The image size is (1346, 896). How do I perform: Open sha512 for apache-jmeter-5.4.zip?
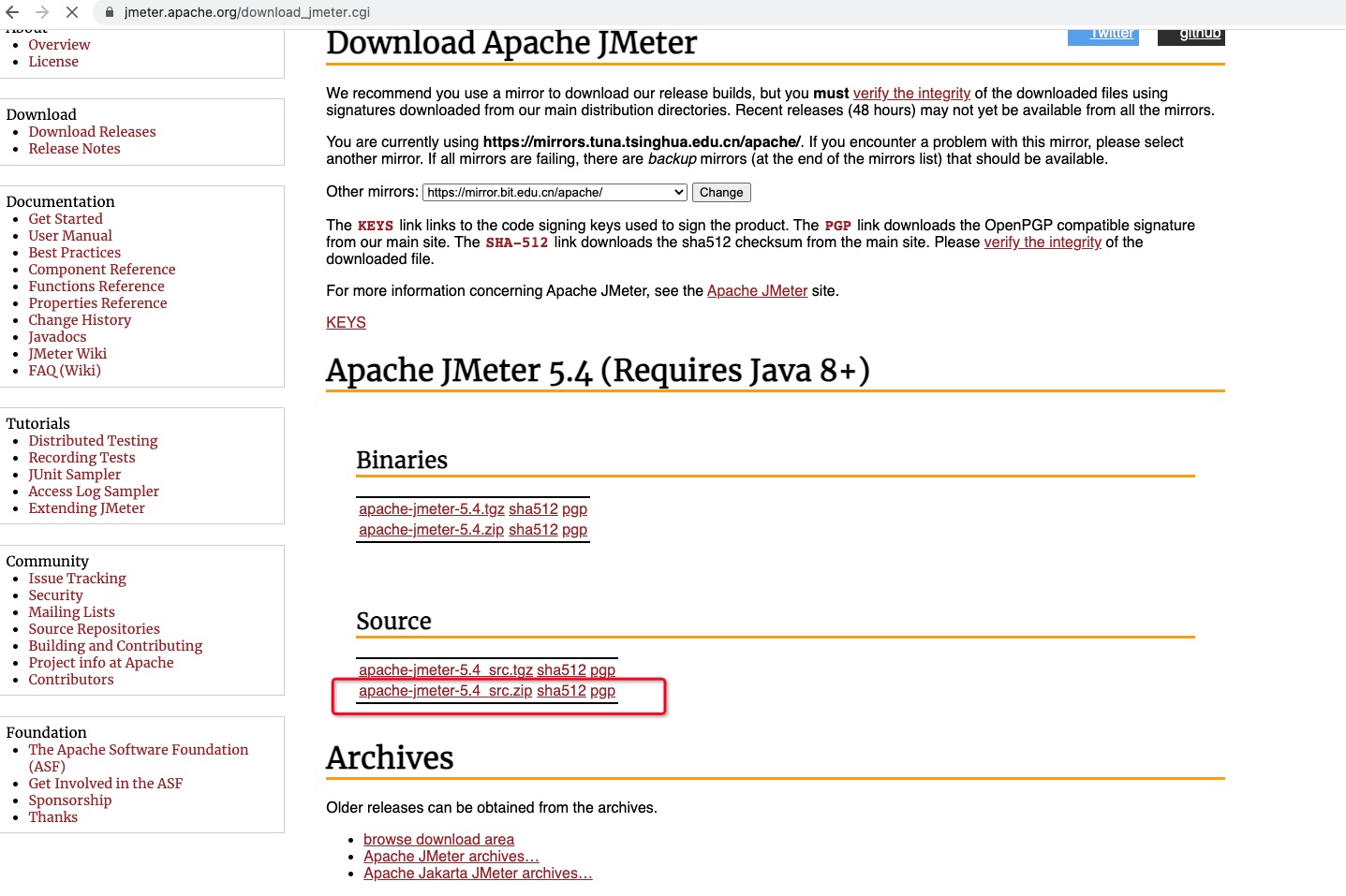point(533,529)
